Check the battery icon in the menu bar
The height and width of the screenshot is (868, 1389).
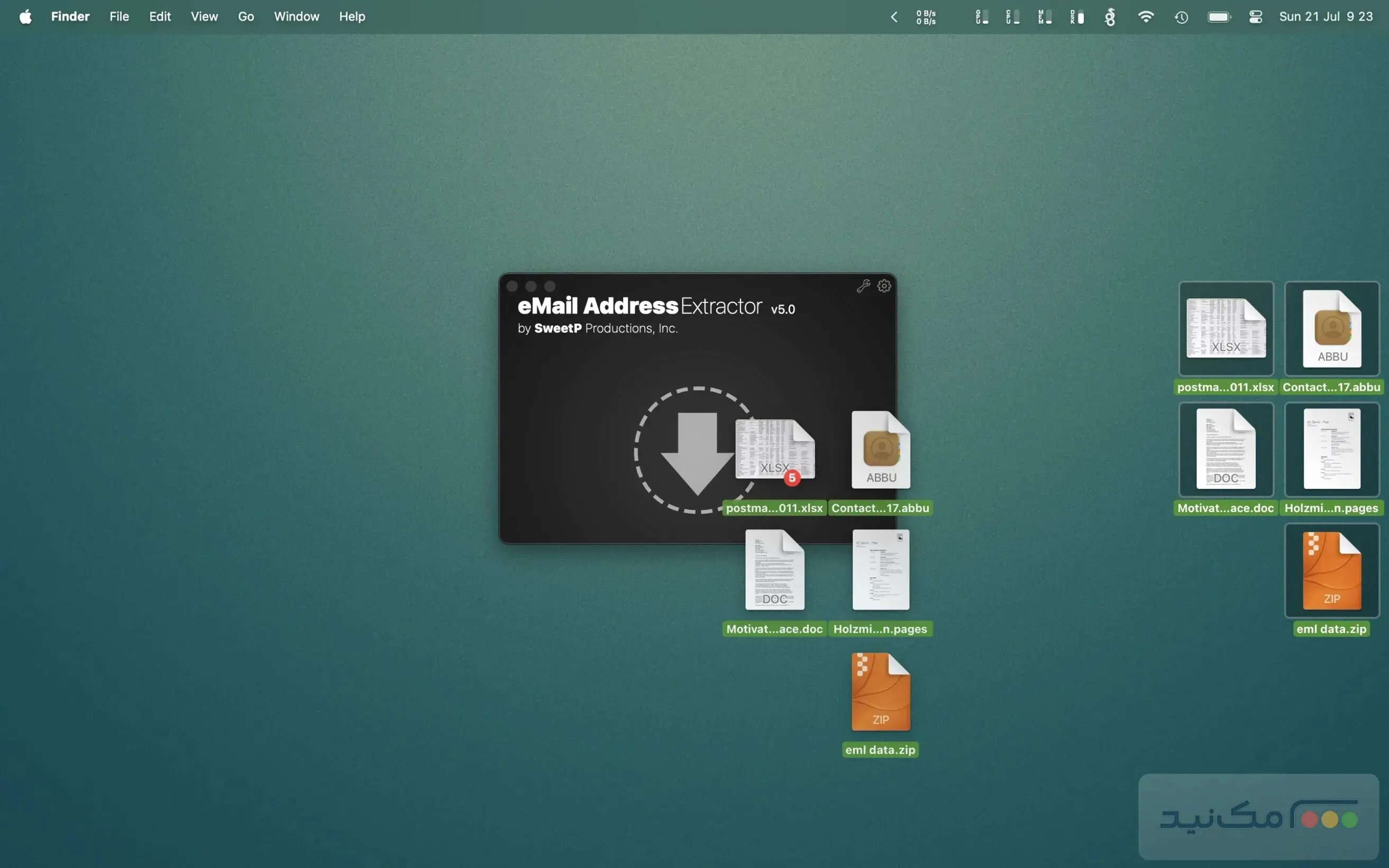(x=1219, y=16)
